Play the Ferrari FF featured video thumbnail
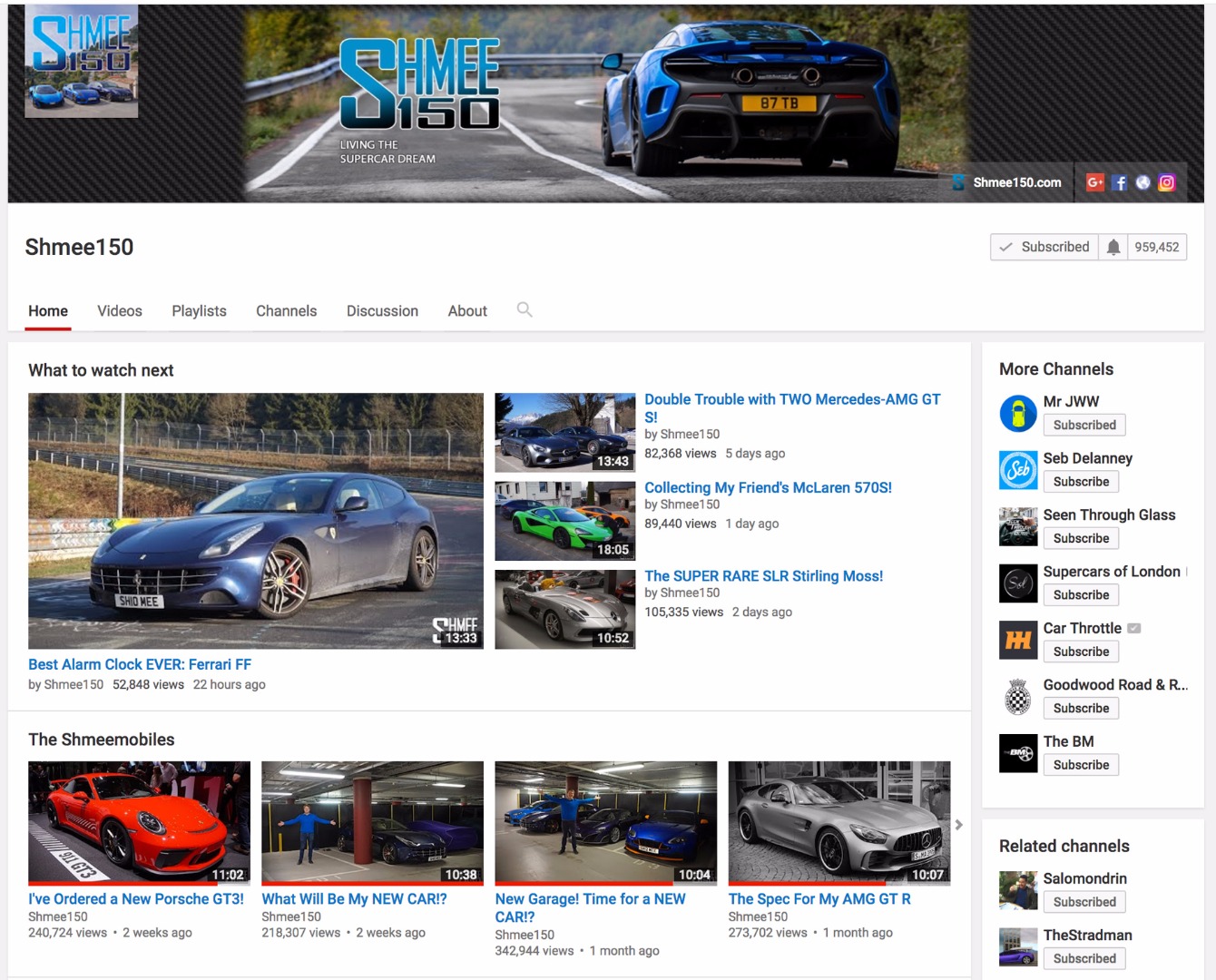Screen dimensions: 1216x980 tap(255, 520)
